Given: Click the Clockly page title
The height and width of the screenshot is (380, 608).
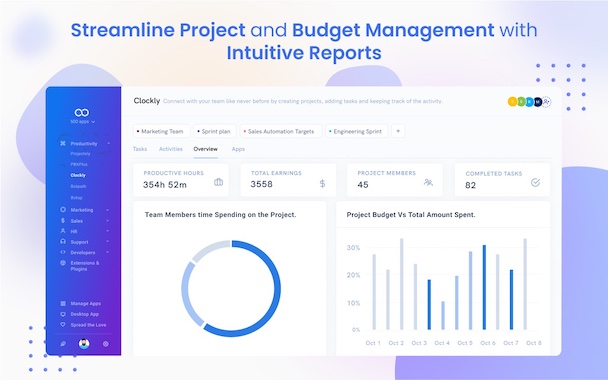Looking at the screenshot, I should pyautogui.click(x=147, y=101).
